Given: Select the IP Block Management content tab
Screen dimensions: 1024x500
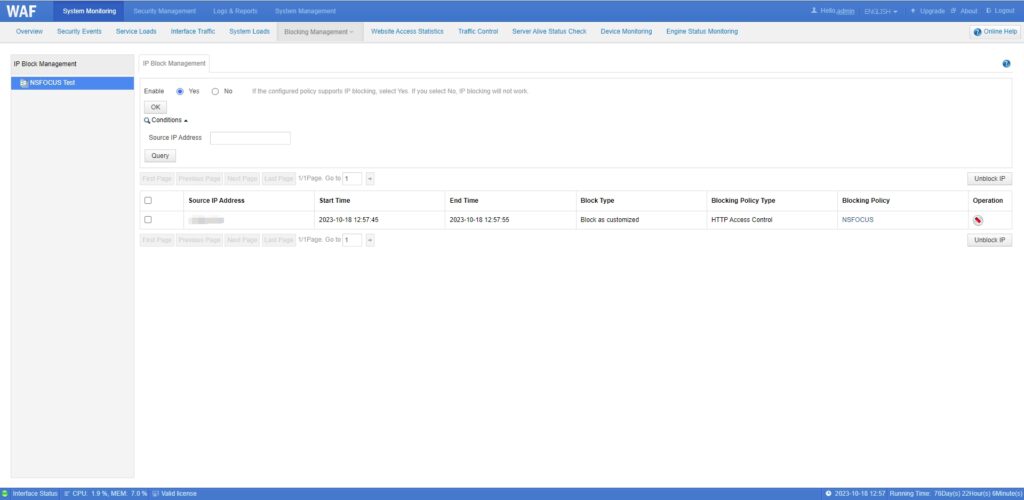Looking at the screenshot, I should click(174, 63).
